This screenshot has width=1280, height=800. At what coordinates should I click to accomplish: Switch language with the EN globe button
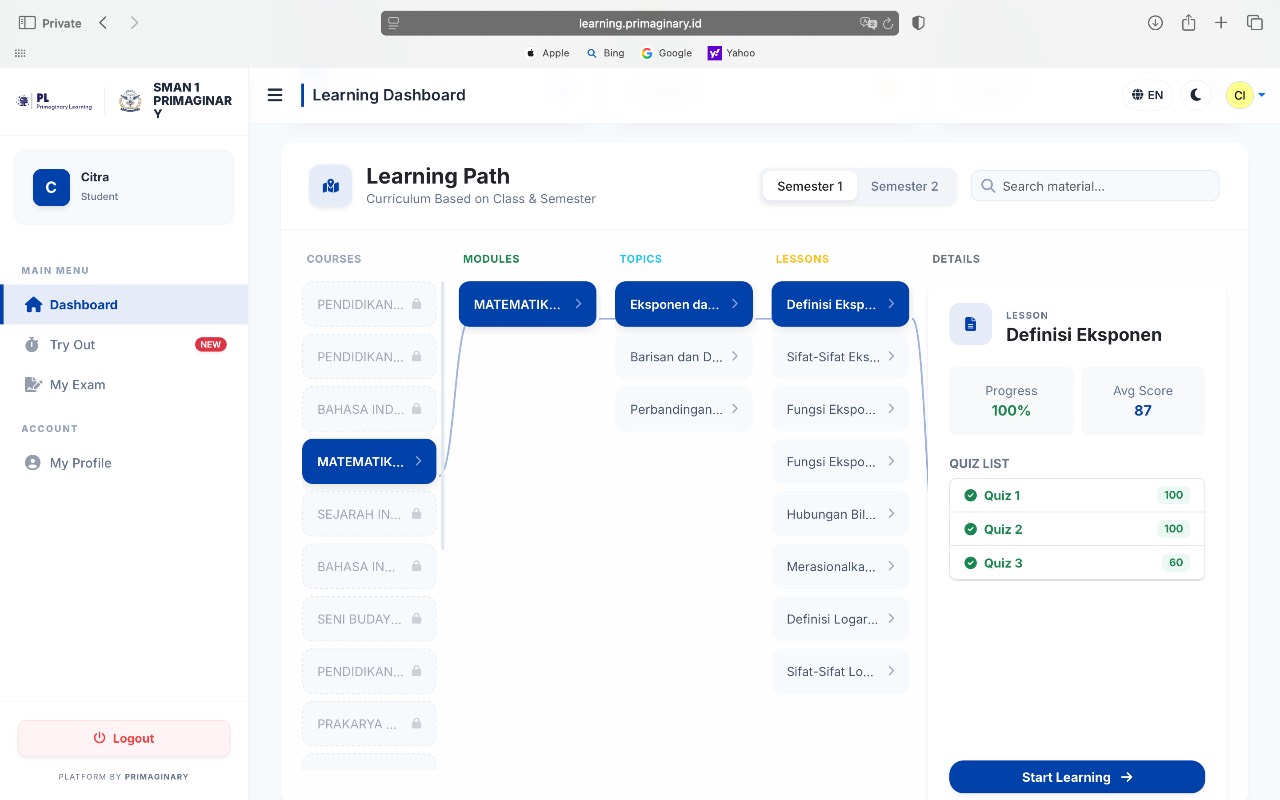(1147, 95)
